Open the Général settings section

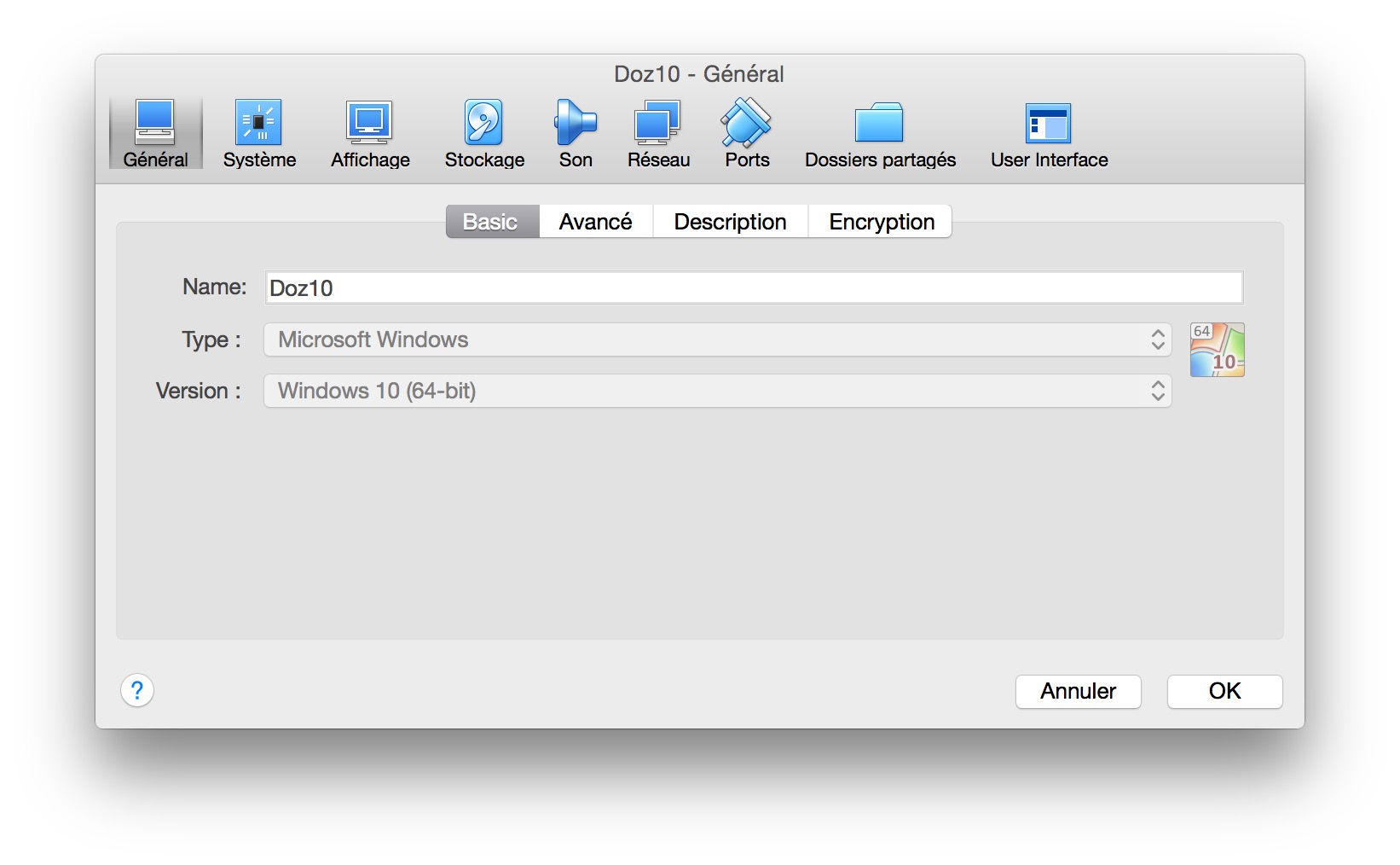click(155, 133)
